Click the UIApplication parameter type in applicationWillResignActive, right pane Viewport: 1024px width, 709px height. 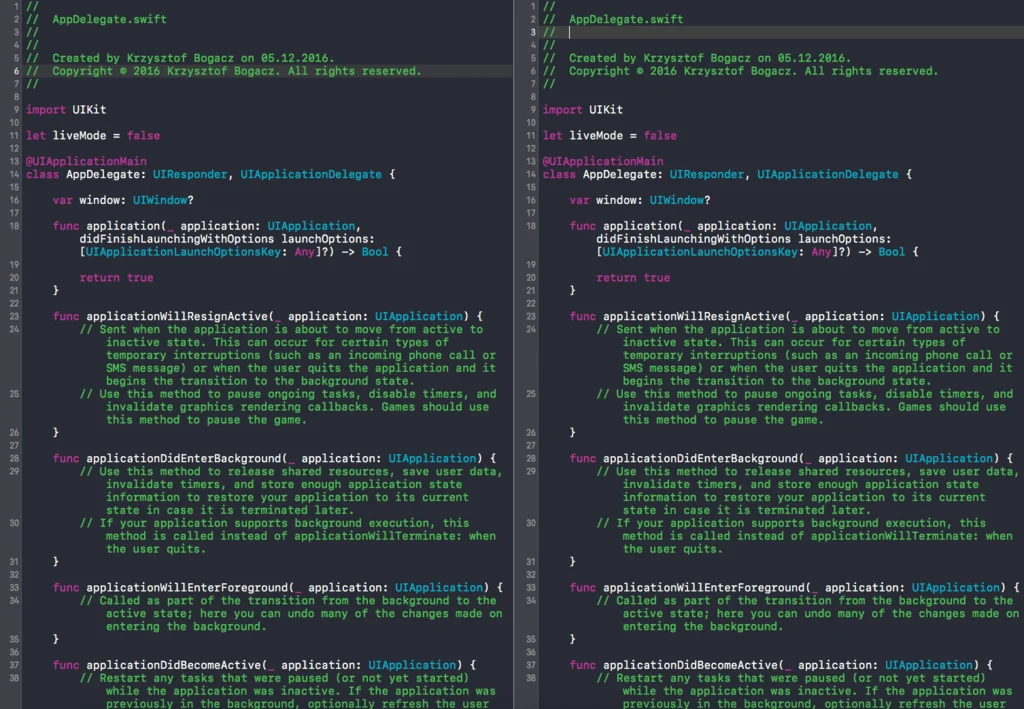point(935,316)
